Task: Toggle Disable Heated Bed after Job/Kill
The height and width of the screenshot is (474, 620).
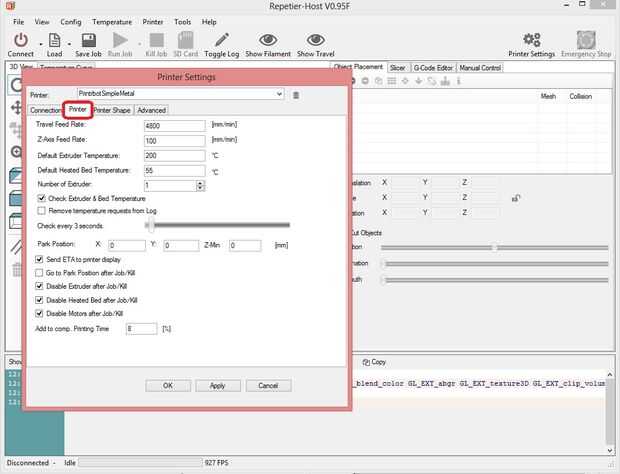Action: [x=39, y=300]
